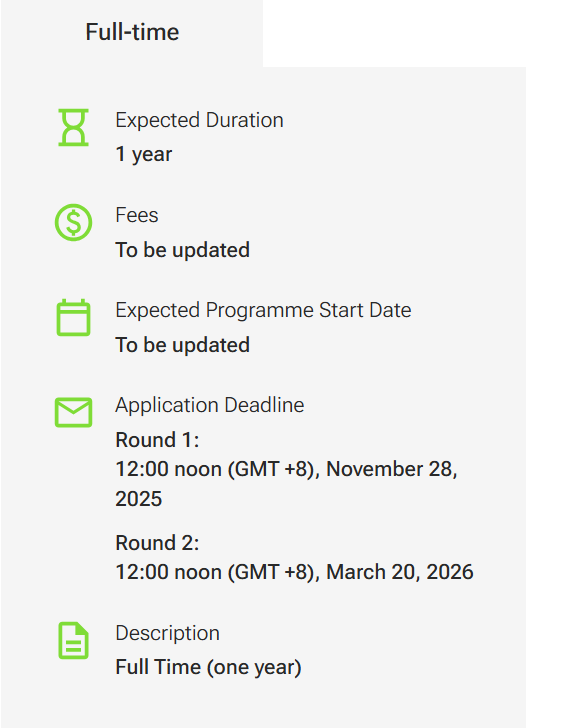Image resolution: width=563 pixels, height=728 pixels.
Task: Click the Description heading
Action: coord(167,633)
